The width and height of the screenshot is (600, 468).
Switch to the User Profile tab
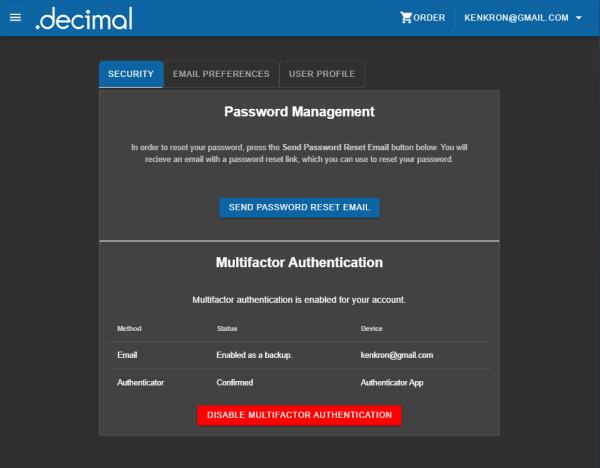(322, 74)
